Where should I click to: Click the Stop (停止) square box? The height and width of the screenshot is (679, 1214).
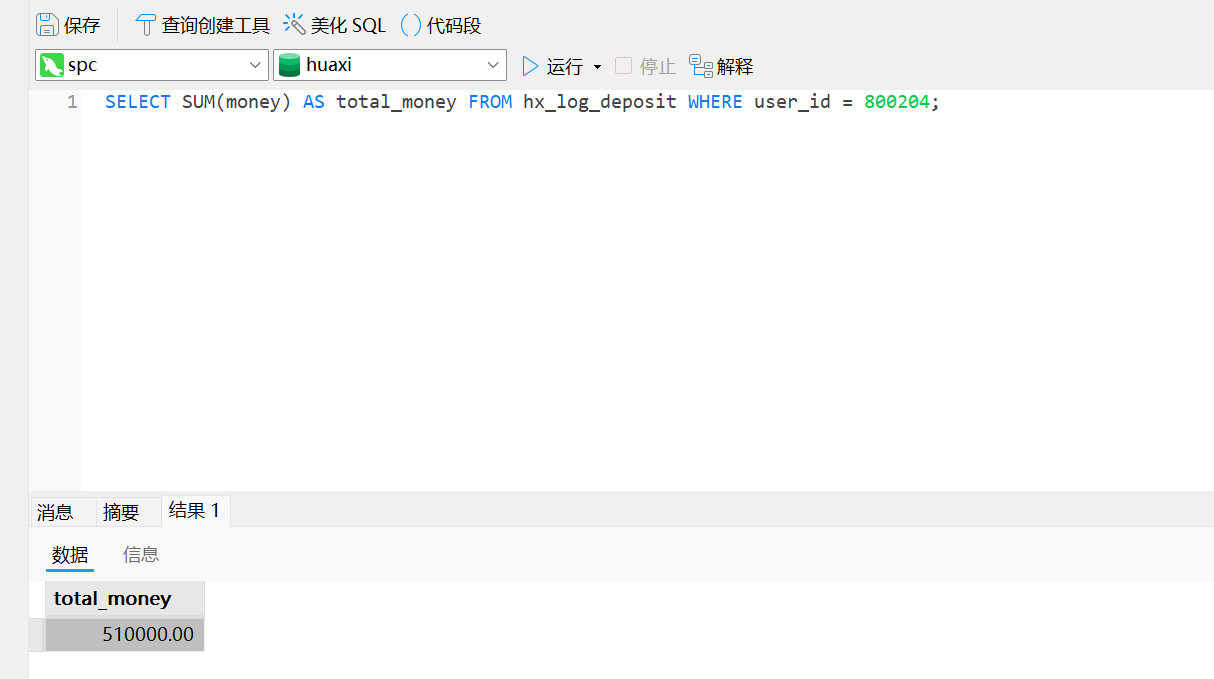623,66
